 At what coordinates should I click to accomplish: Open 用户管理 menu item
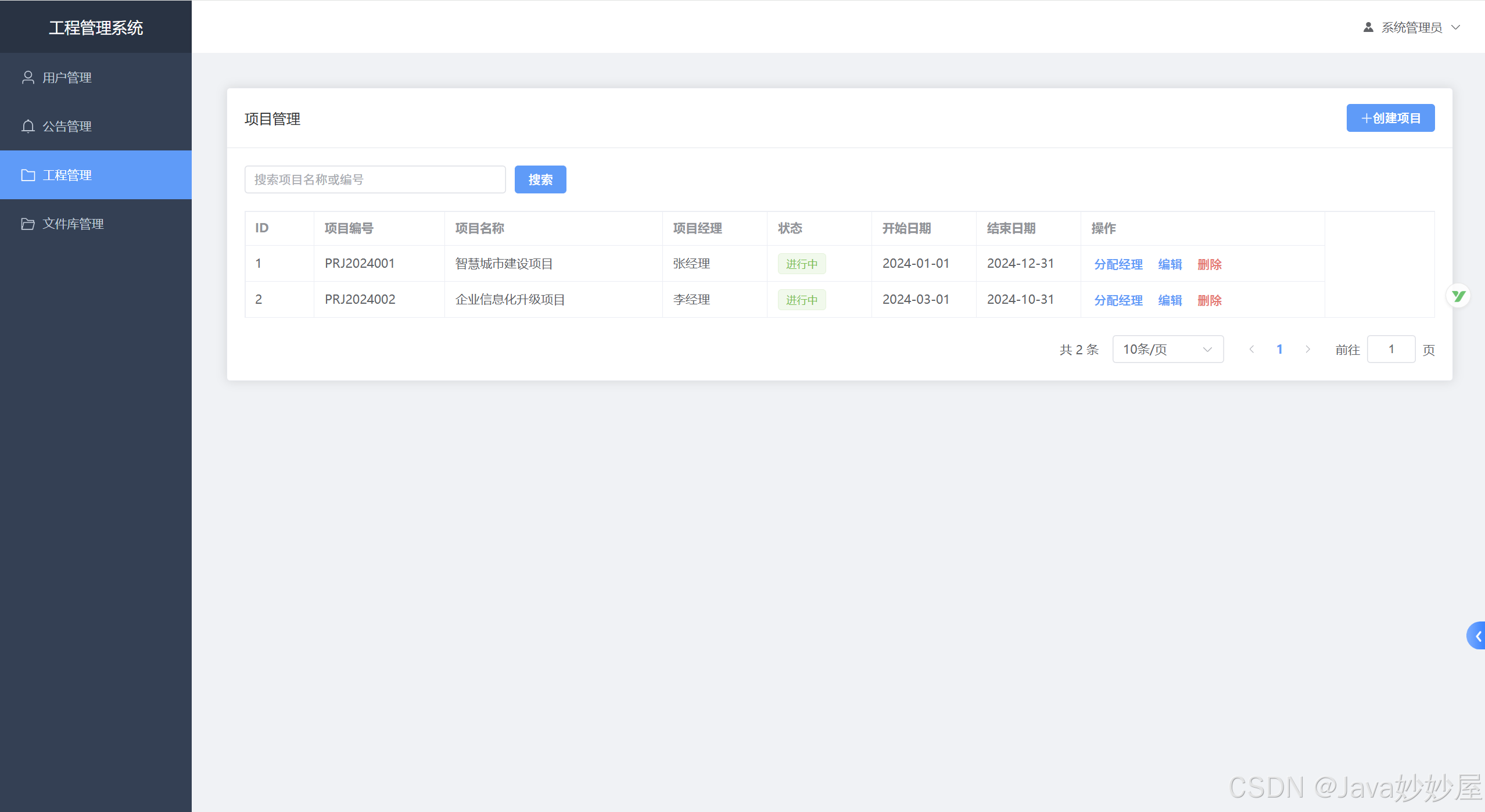pyautogui.click(x=96, y=77)
